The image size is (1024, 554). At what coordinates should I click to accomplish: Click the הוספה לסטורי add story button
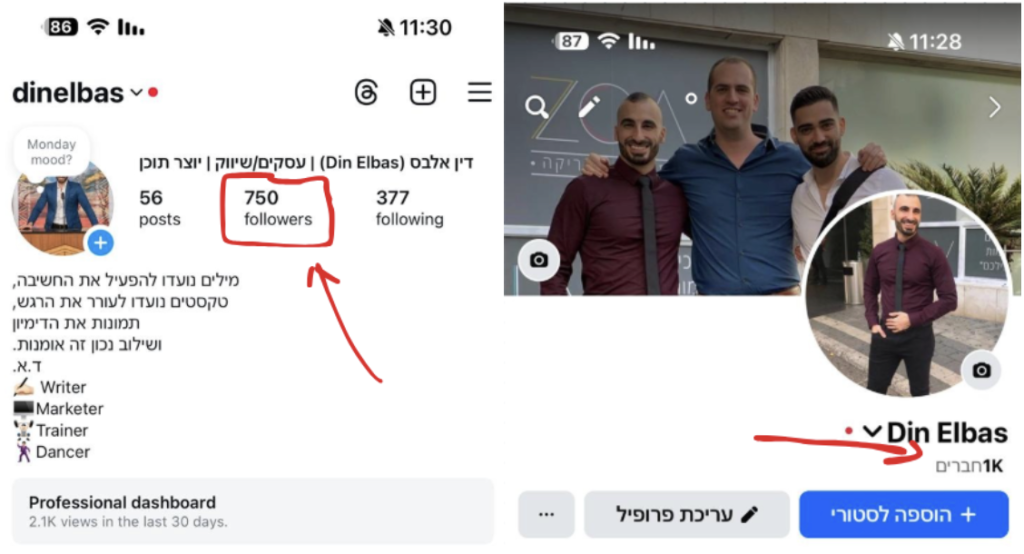(904, 514)
